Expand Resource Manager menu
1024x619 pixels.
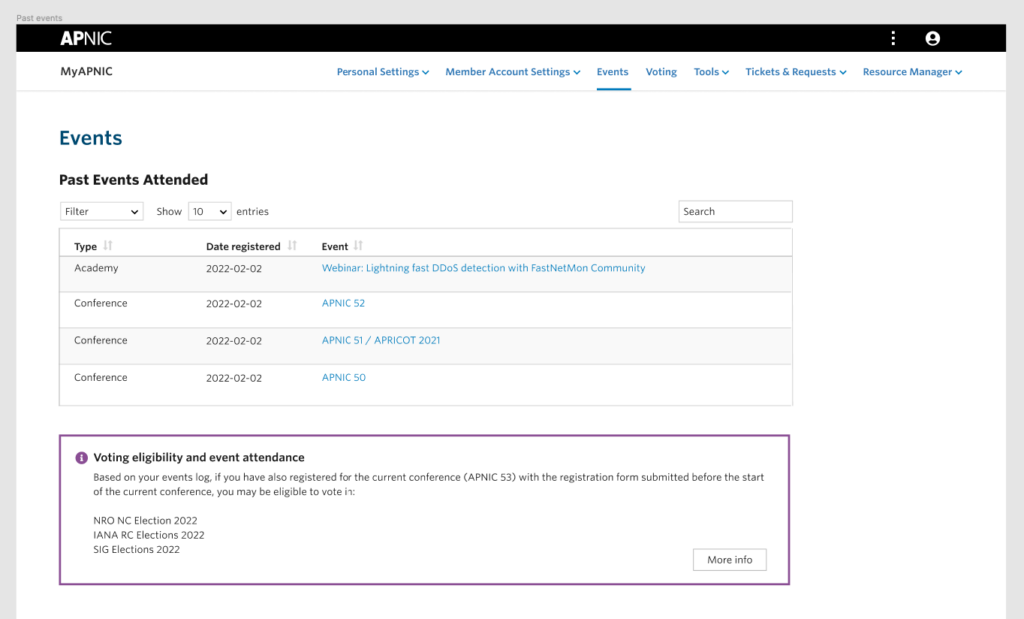(912, 72)
